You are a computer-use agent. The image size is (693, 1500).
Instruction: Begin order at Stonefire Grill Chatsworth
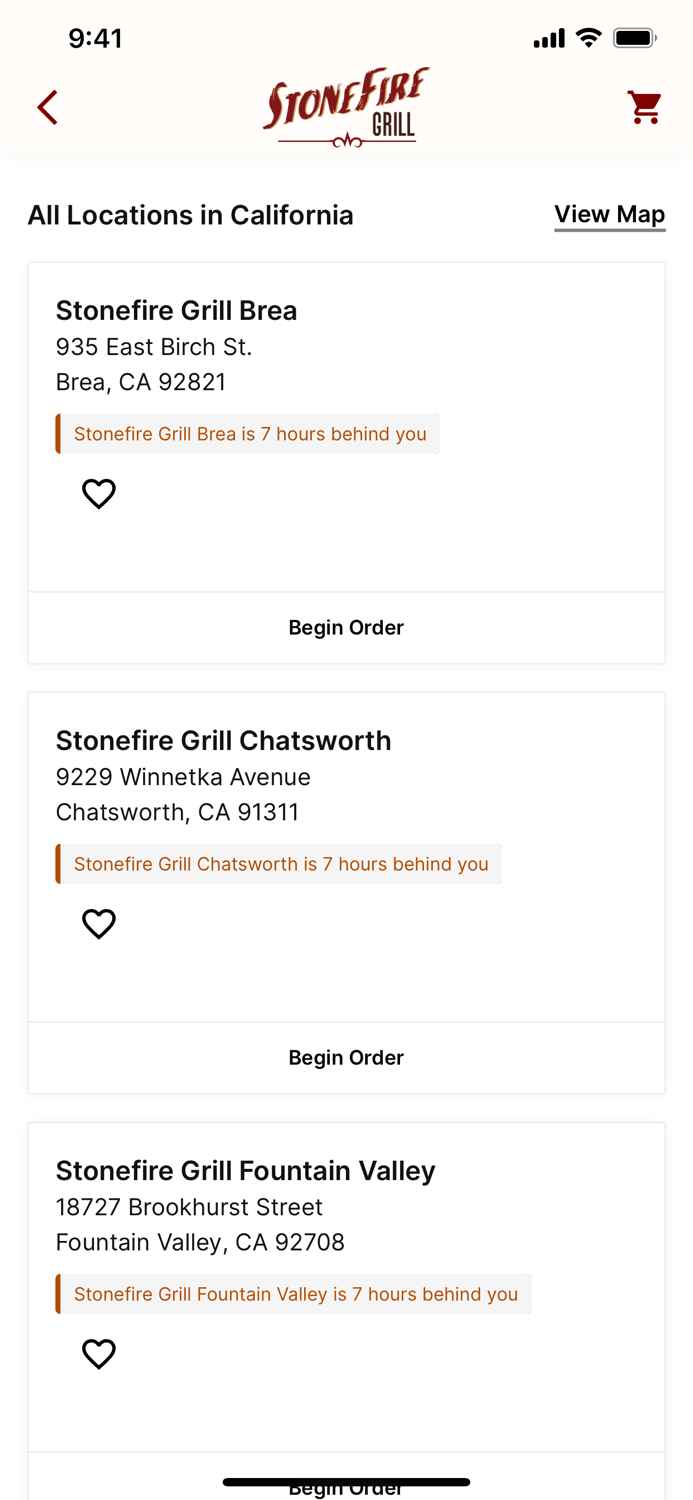pyautogui.click(x=346, y=1057)
